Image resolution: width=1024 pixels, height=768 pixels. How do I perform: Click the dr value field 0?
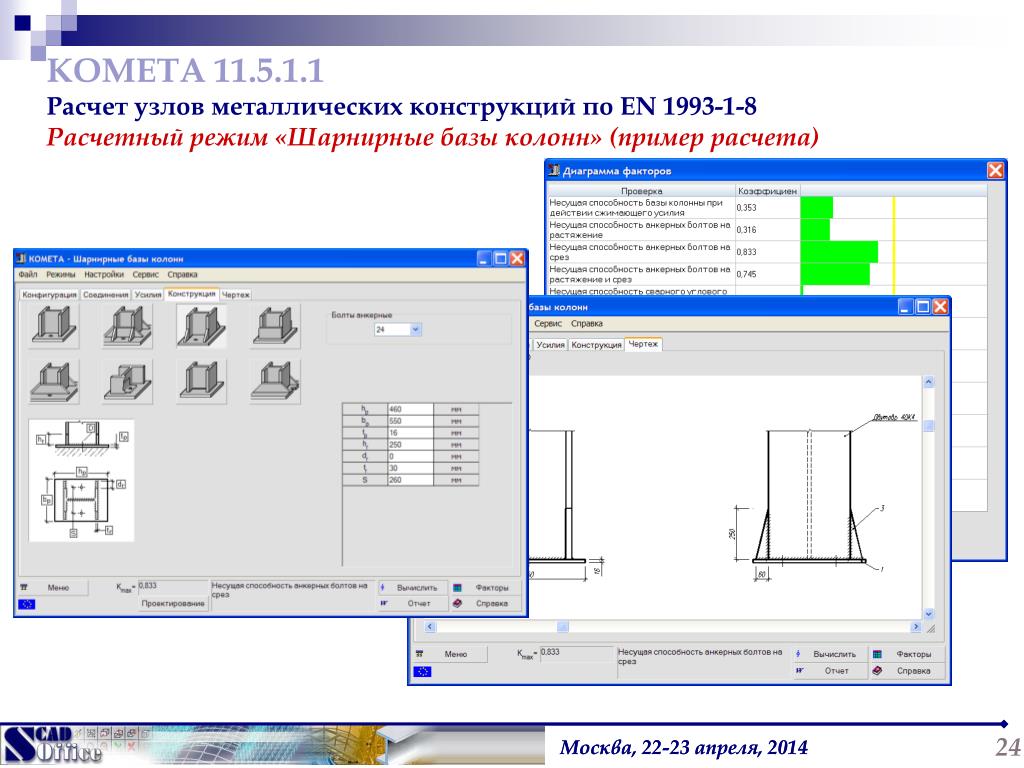coord(410,456)
